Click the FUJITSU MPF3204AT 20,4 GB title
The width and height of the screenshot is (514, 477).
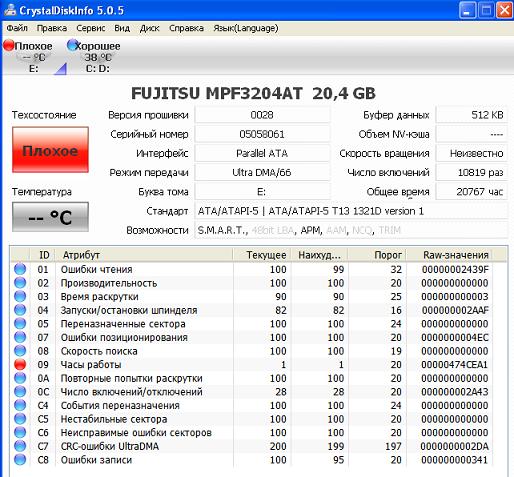(x=253, y=93)
